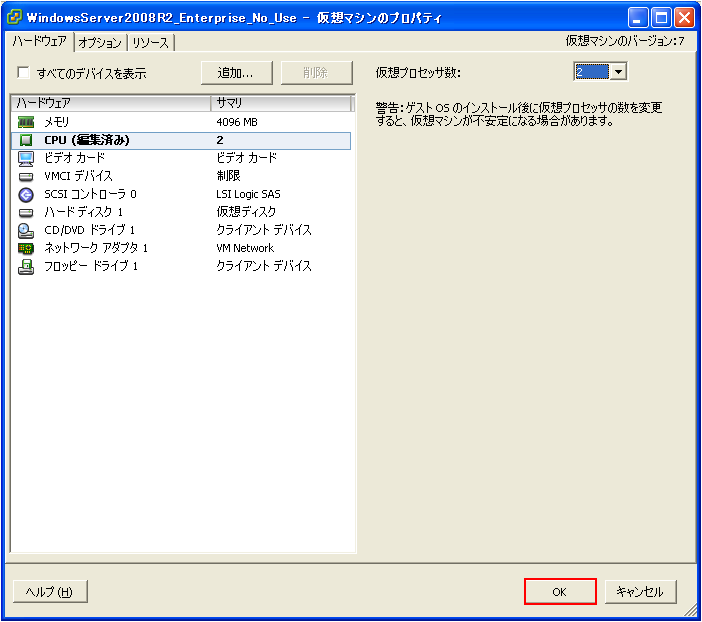Click the 4096 MB summary value

[x=237, y=122]
